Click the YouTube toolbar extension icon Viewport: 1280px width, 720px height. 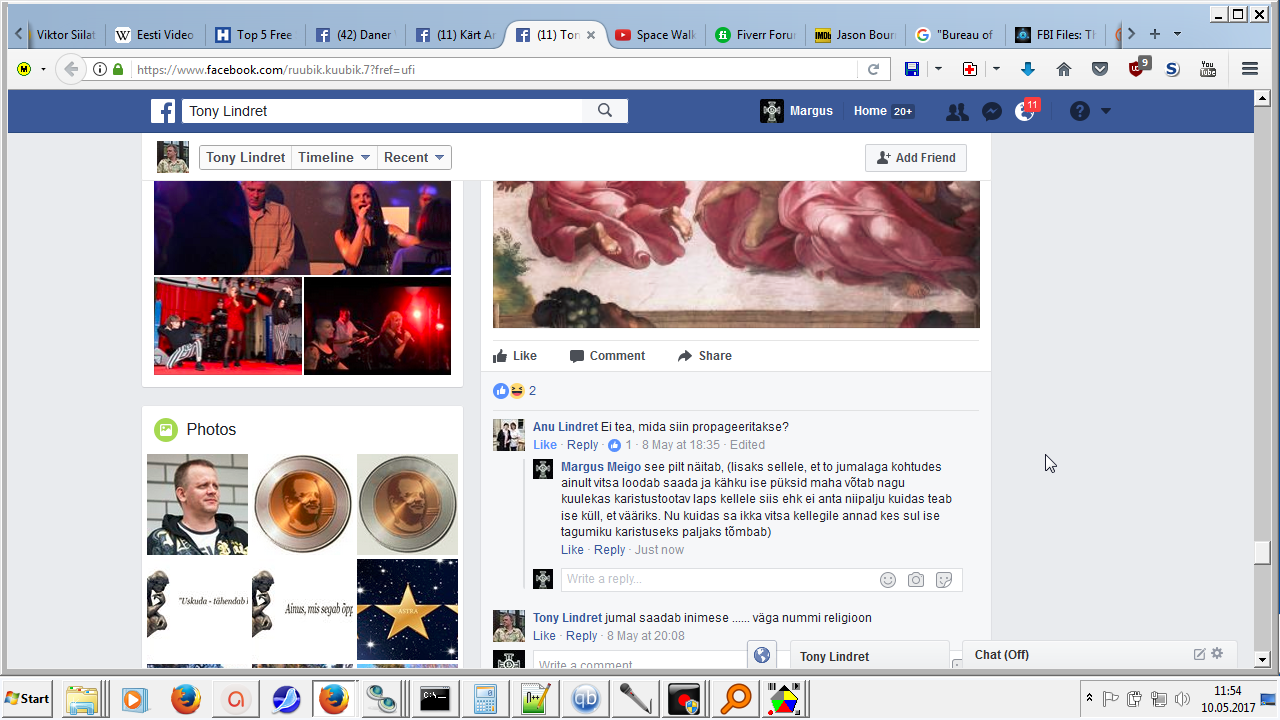click(1208, 69)
